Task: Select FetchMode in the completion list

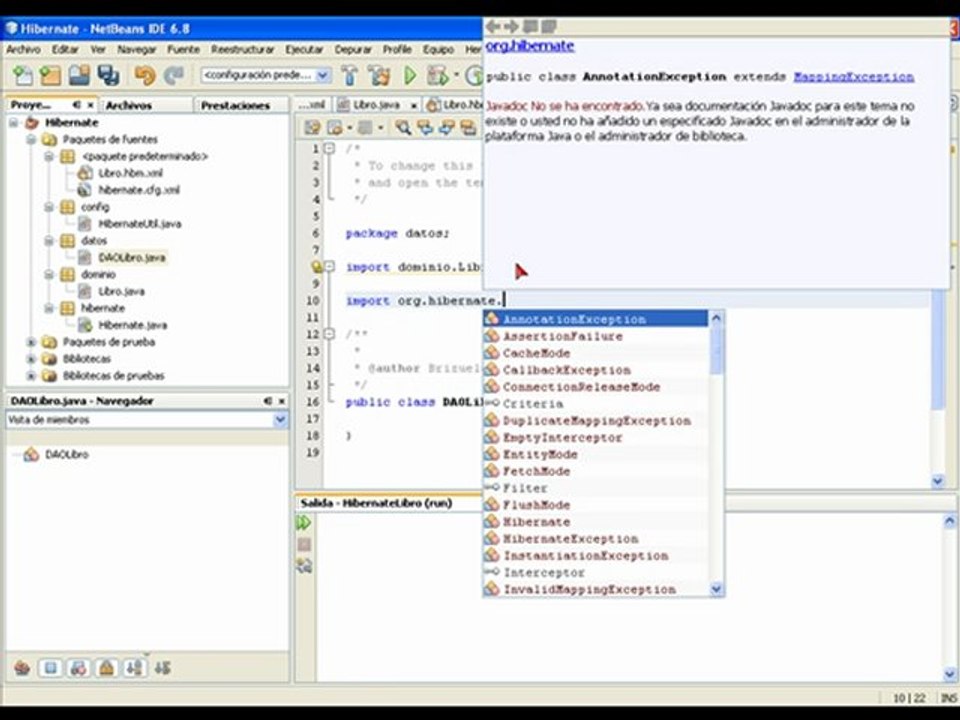Action: pyautogui.click(x=596, y=471)
